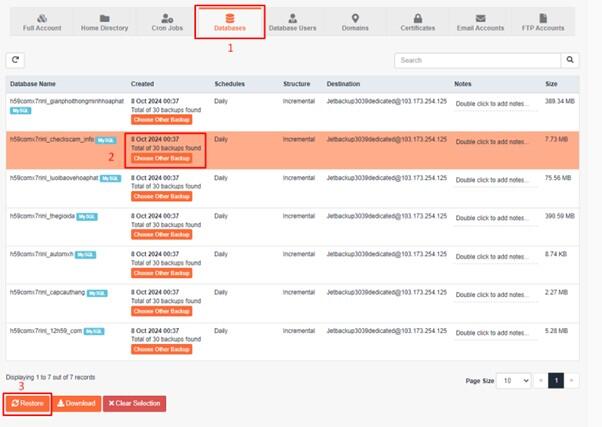Screen dimensions: 602x427
Task: Select the 12h59_com database name
Action: click(x=46, y=331)
